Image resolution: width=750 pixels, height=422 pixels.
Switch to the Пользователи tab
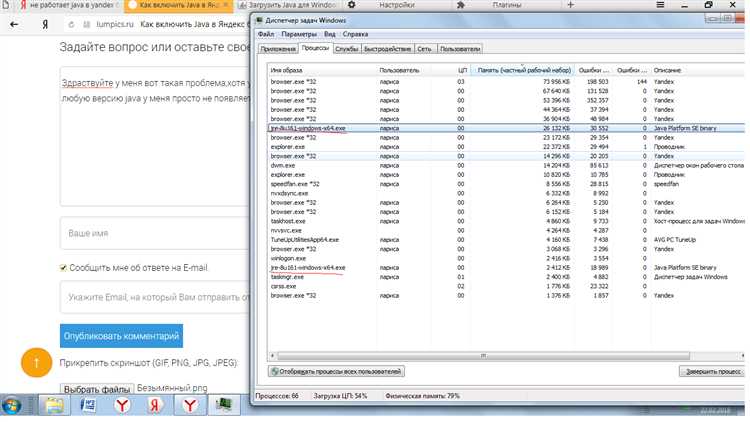point(460,49)
